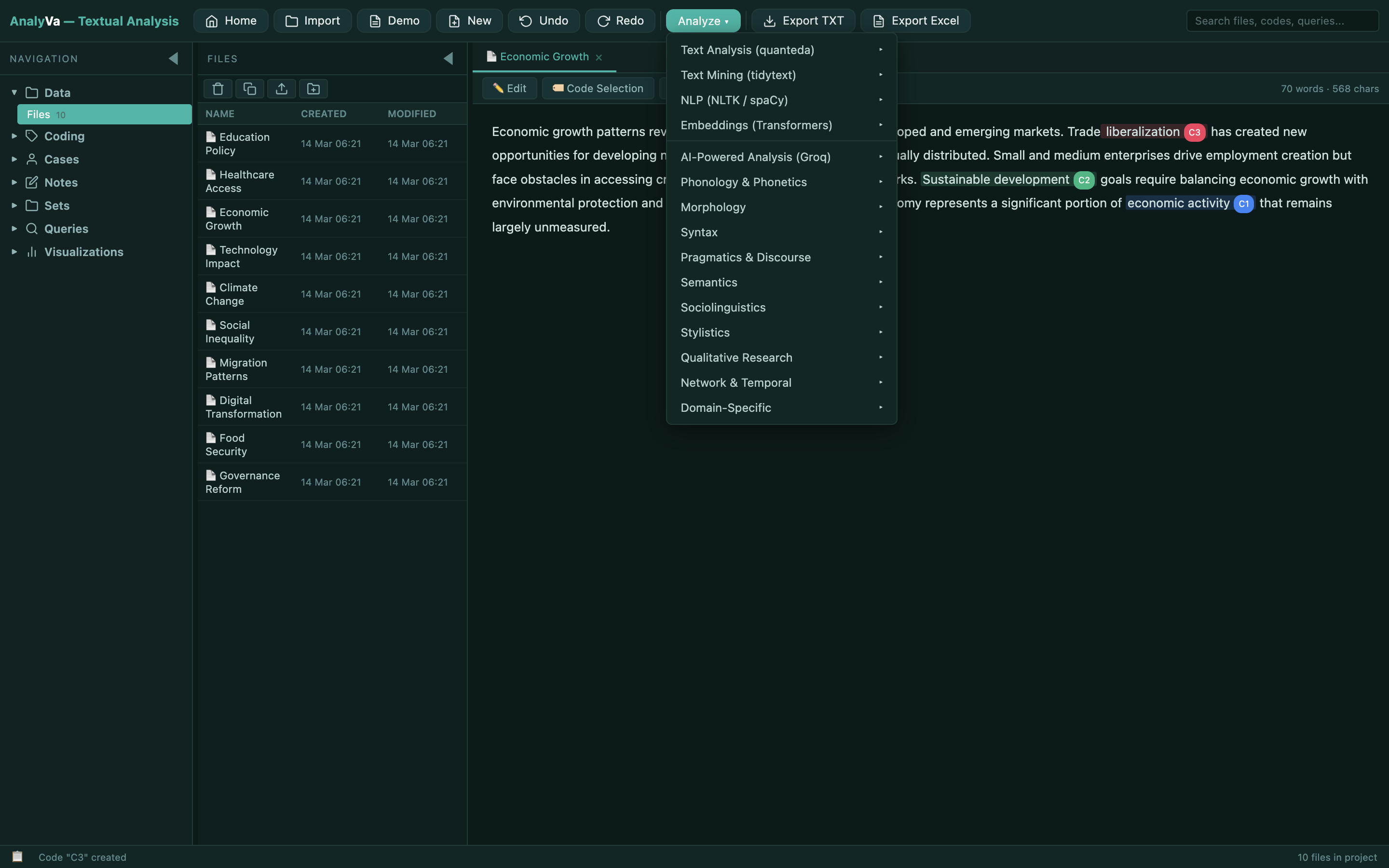Viewport: 1389px width, 868px height.
Task: Close the Economic Growth tab
Action: click(599, 57)
